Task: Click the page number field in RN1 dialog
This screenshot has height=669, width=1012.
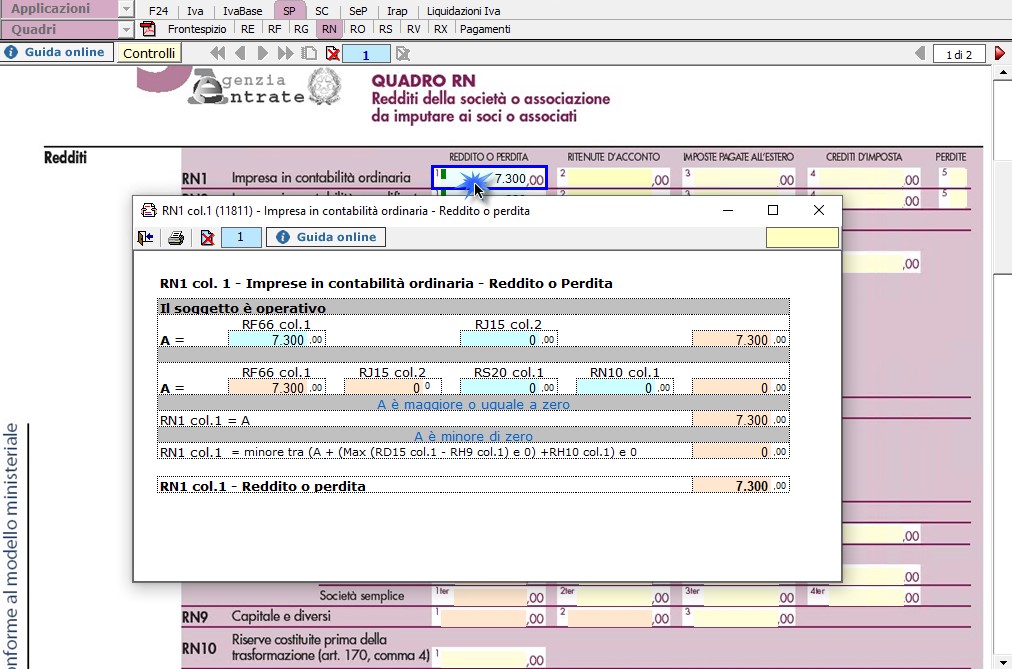Action: point(241,237)
